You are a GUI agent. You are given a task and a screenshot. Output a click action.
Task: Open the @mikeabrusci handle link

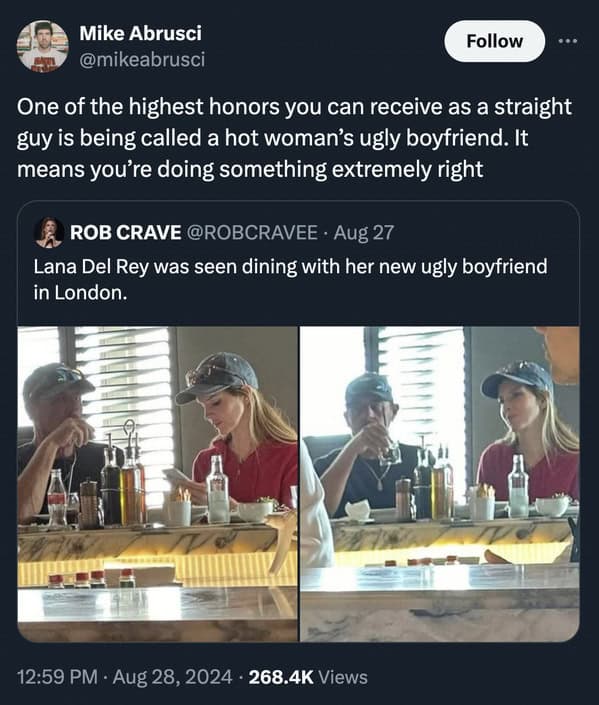pos(142,59)
